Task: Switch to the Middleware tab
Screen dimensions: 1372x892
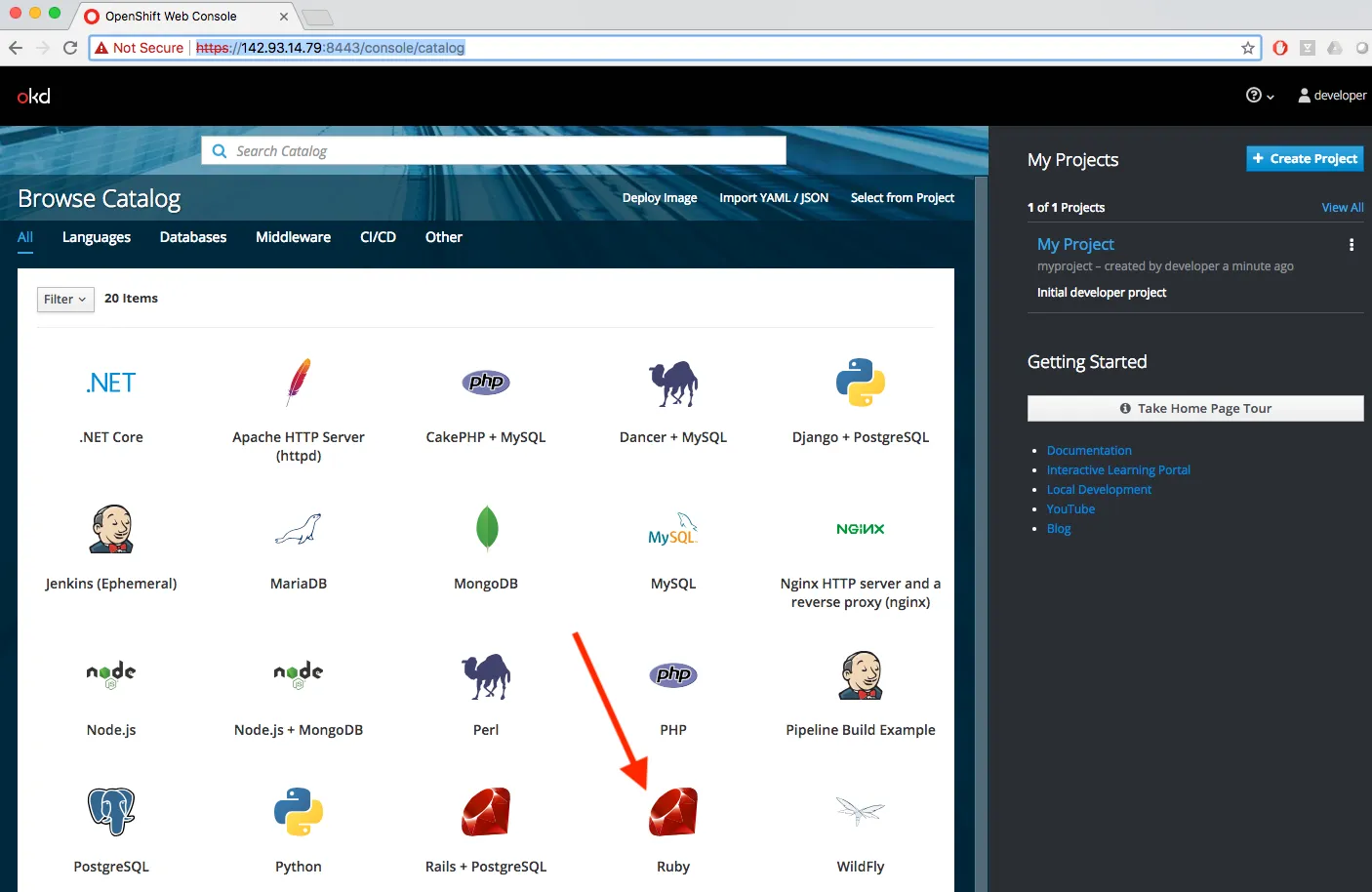Action: [293, 237]
